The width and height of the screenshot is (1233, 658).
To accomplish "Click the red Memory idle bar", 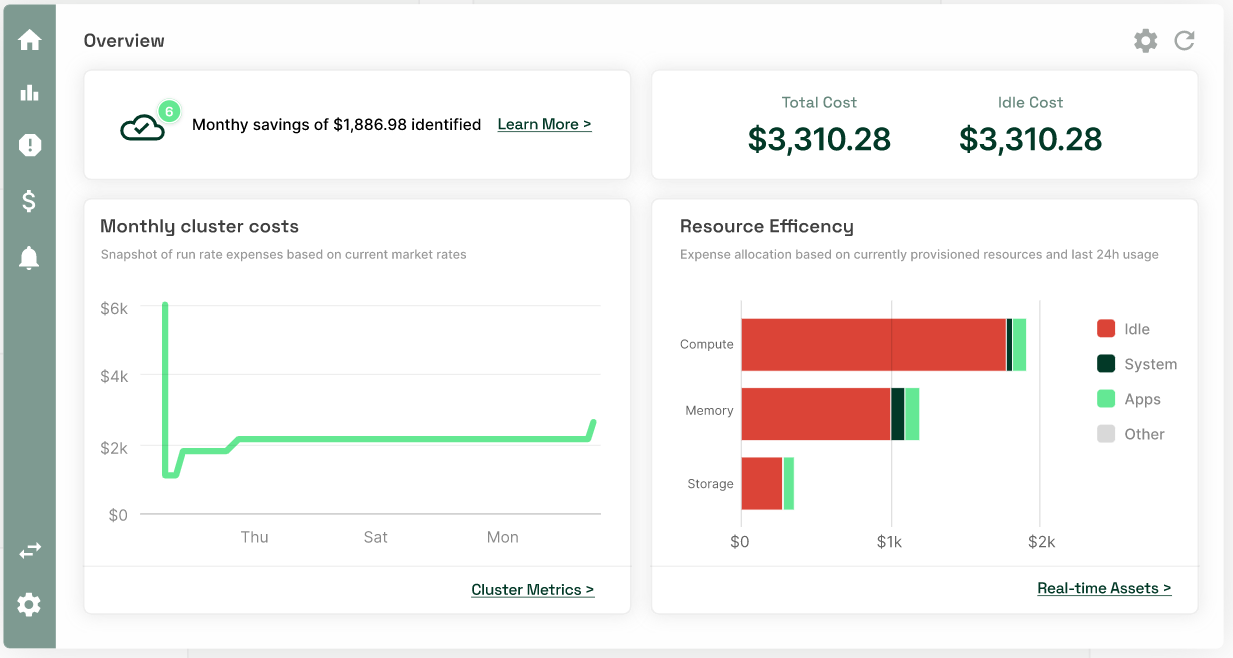I will point(815,414).
